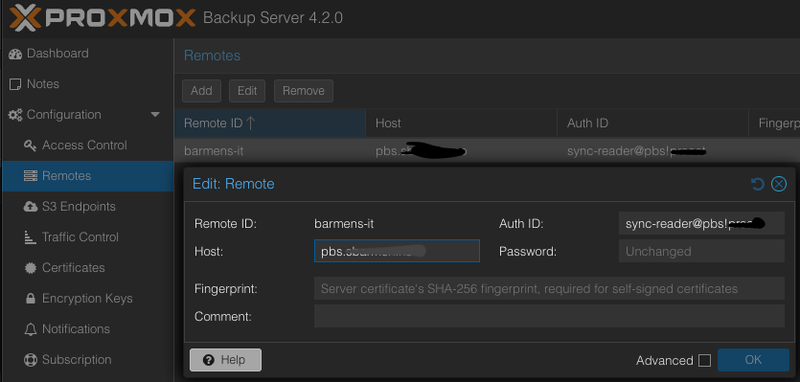Select Access Control menu entry
This screenshot has width=800, height=382.
87,145
